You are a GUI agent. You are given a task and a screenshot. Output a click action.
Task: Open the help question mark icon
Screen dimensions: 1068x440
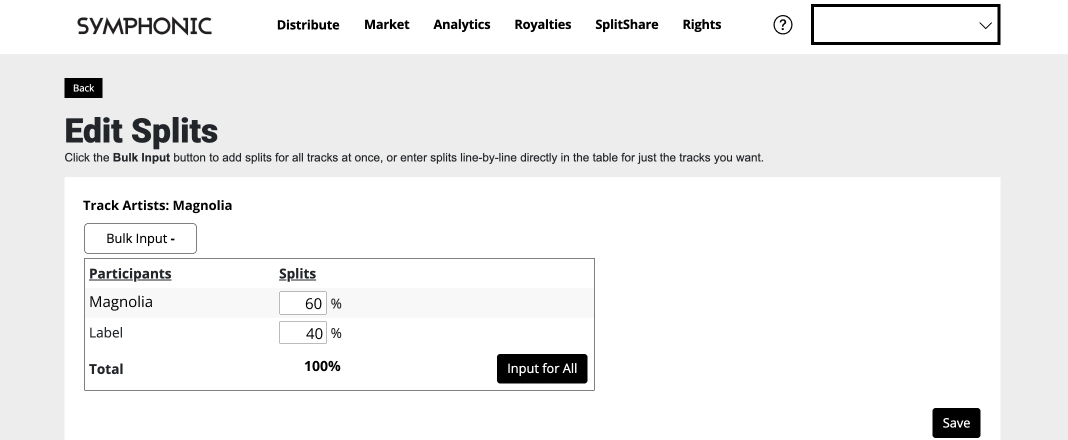pyautogui.click(x=783, y=26)
